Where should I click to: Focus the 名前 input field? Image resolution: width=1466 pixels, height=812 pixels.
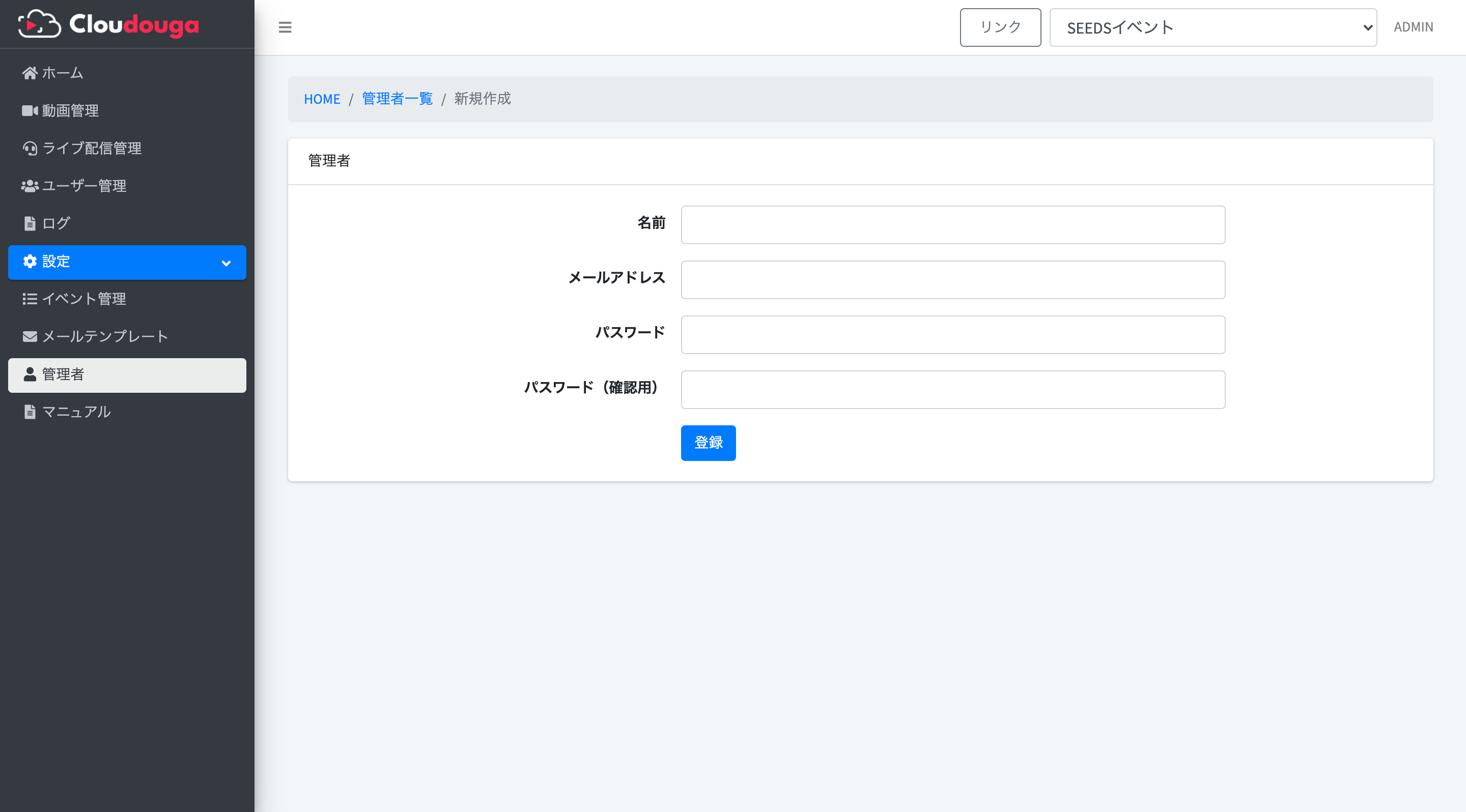coord(953,225)
